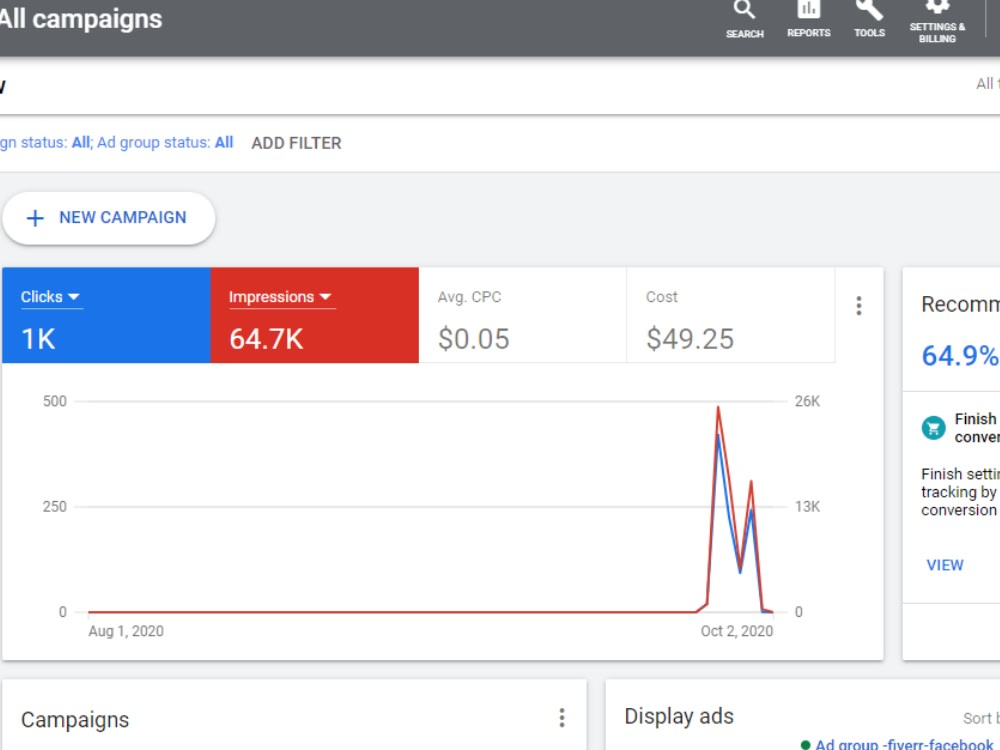
Task: Click Add Filter
Action: (296, 143)
